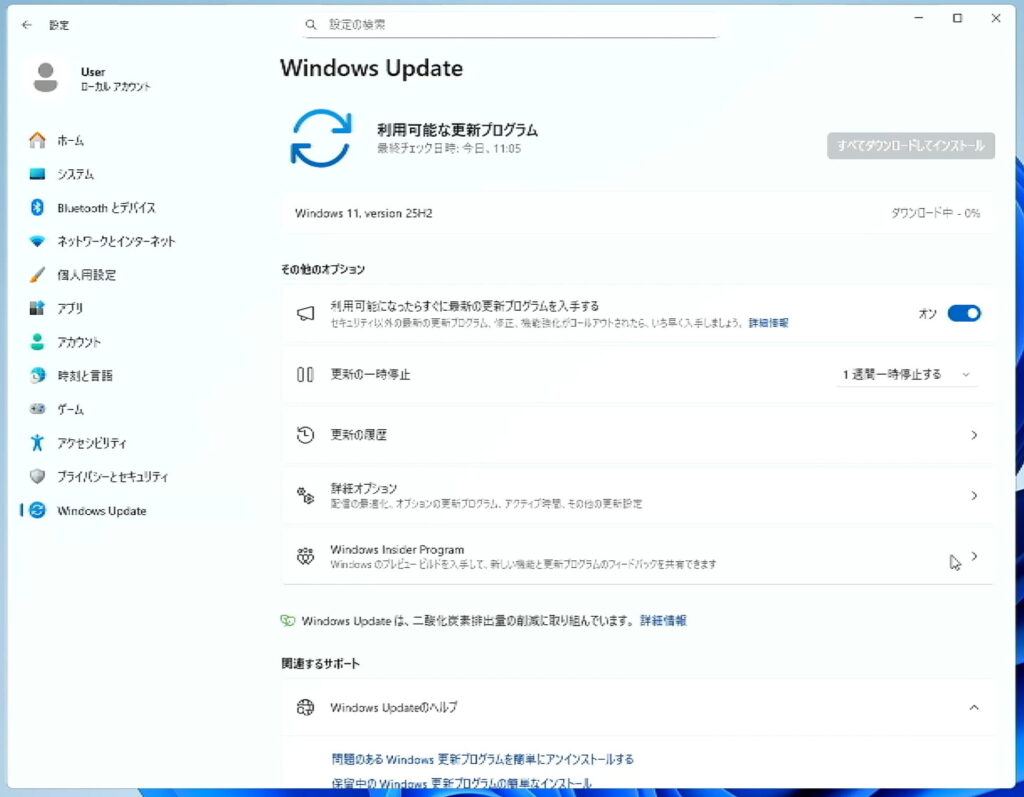Click the 時刻と言語 globe clock icon
Screen dimensions: 1024x797
click(38, 376)
